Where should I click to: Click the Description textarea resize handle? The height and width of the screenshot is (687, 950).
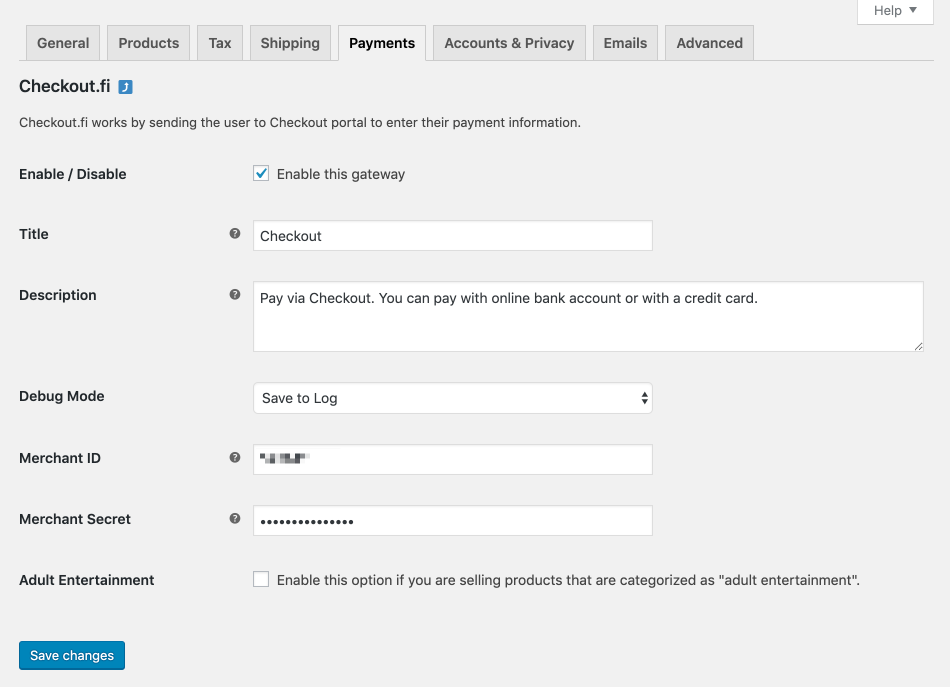click(x=918, y=346)
